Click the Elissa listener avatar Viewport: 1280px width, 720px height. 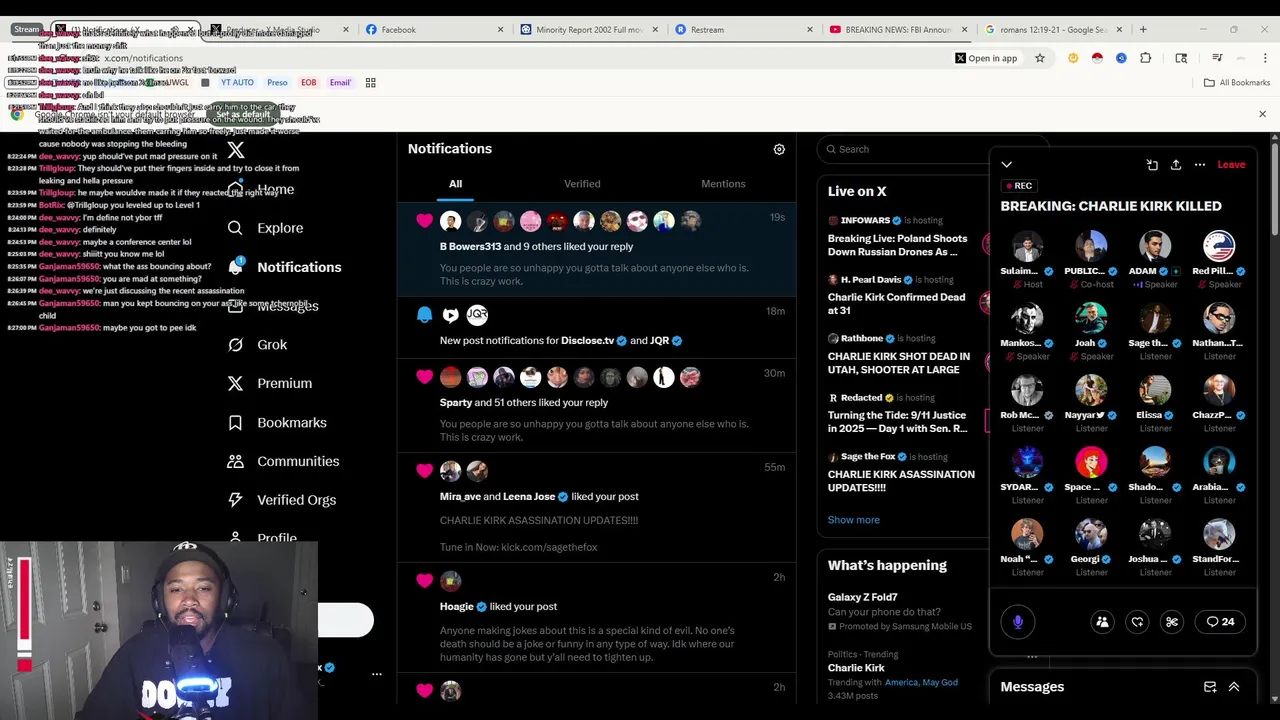(x=1155, y=390)
